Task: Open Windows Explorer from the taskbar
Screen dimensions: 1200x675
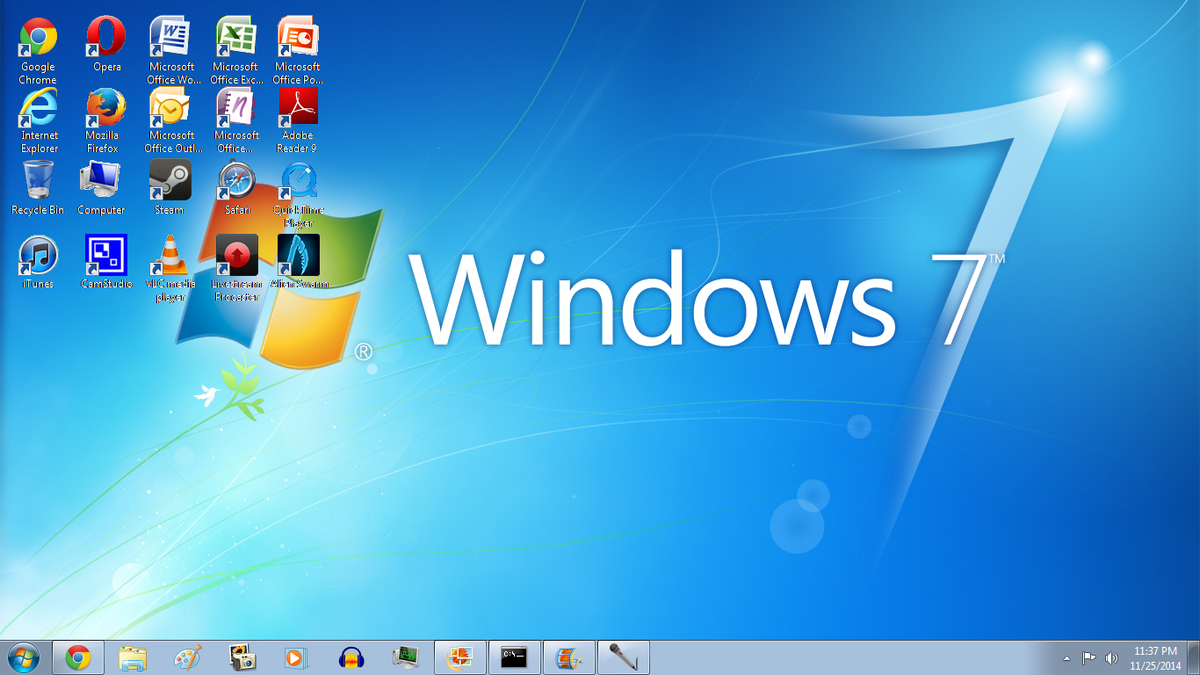Action: click(x=132, y=657)
